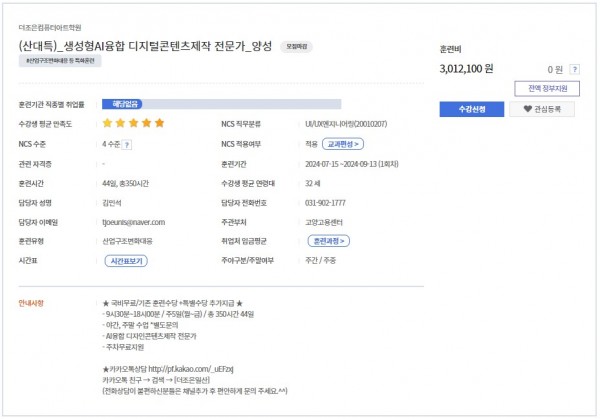
Task: Click the first satisfaction star
Action: click(x=108, y=123)
